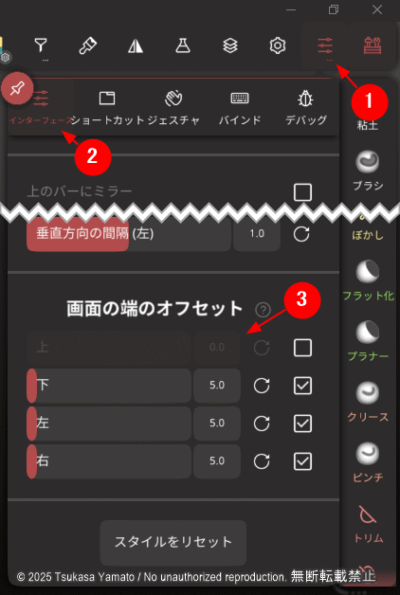Switch to the デバッグ tab
The width and height of the screenshot is (400, 595).
[306, 108]
